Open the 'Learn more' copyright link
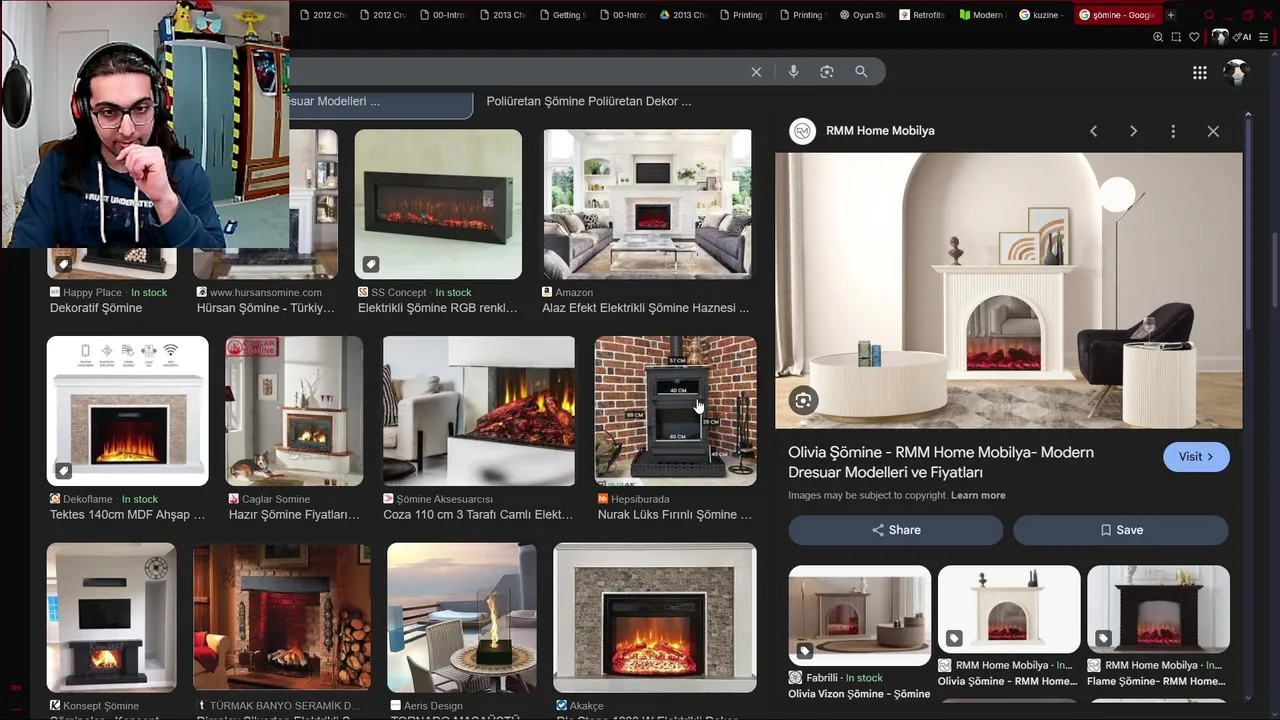1280x720 pixels. (978, 496)
